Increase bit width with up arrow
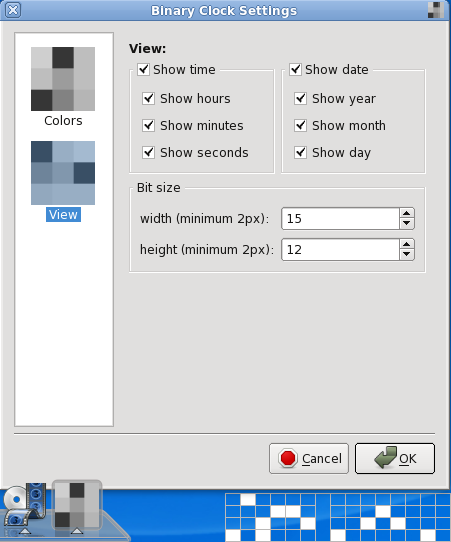Image resolution: width=451 pixels, height=542 pixels. [407, 213]
